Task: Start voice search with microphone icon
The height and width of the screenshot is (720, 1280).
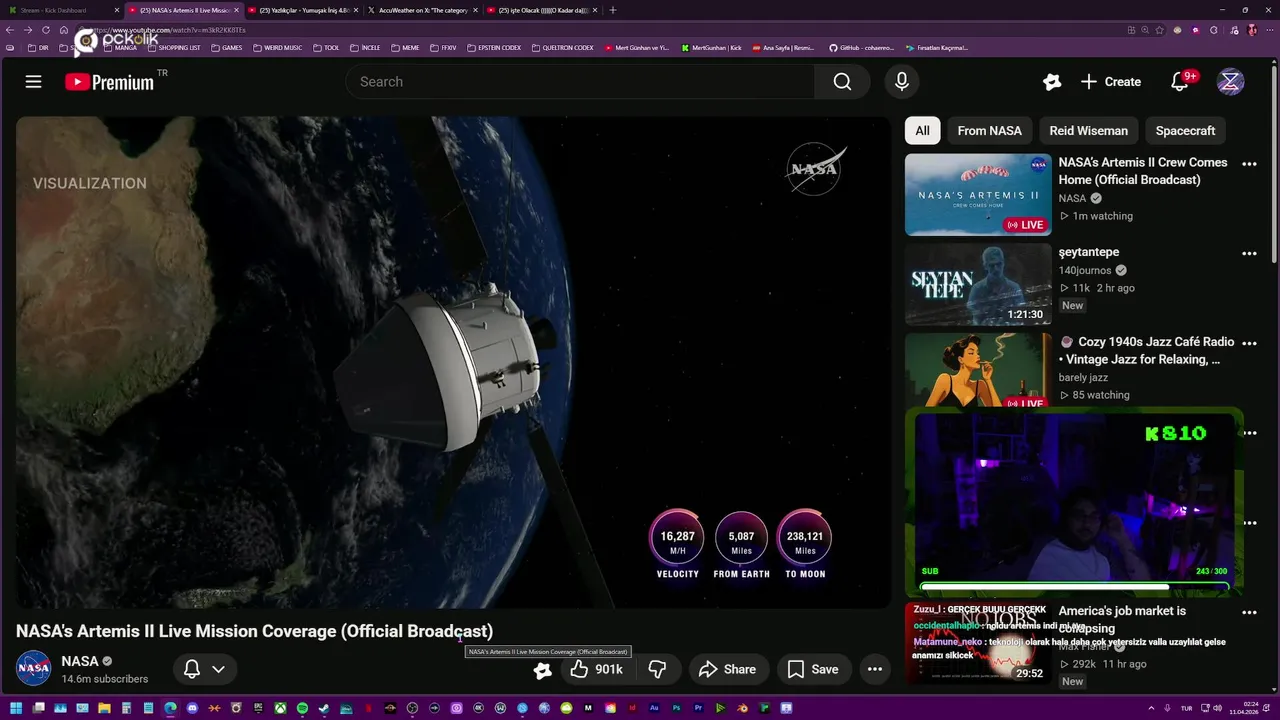Action: pyautogui.click(x=902, y=82)
